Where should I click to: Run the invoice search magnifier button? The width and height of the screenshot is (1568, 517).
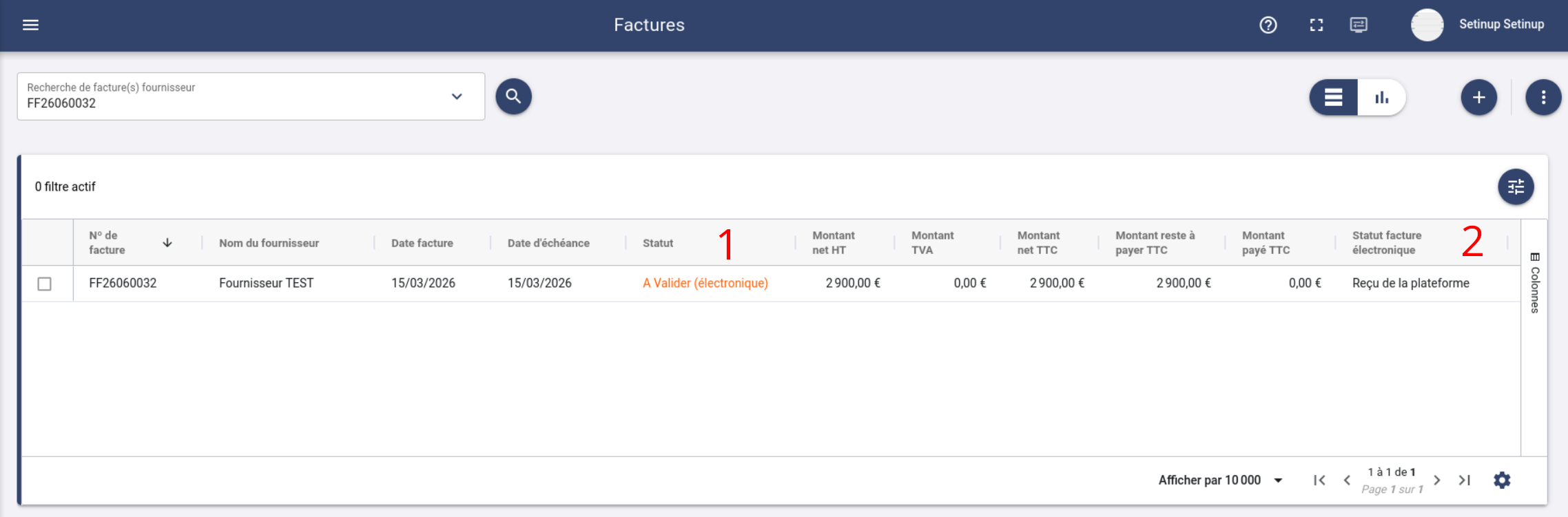coord(513,96)
